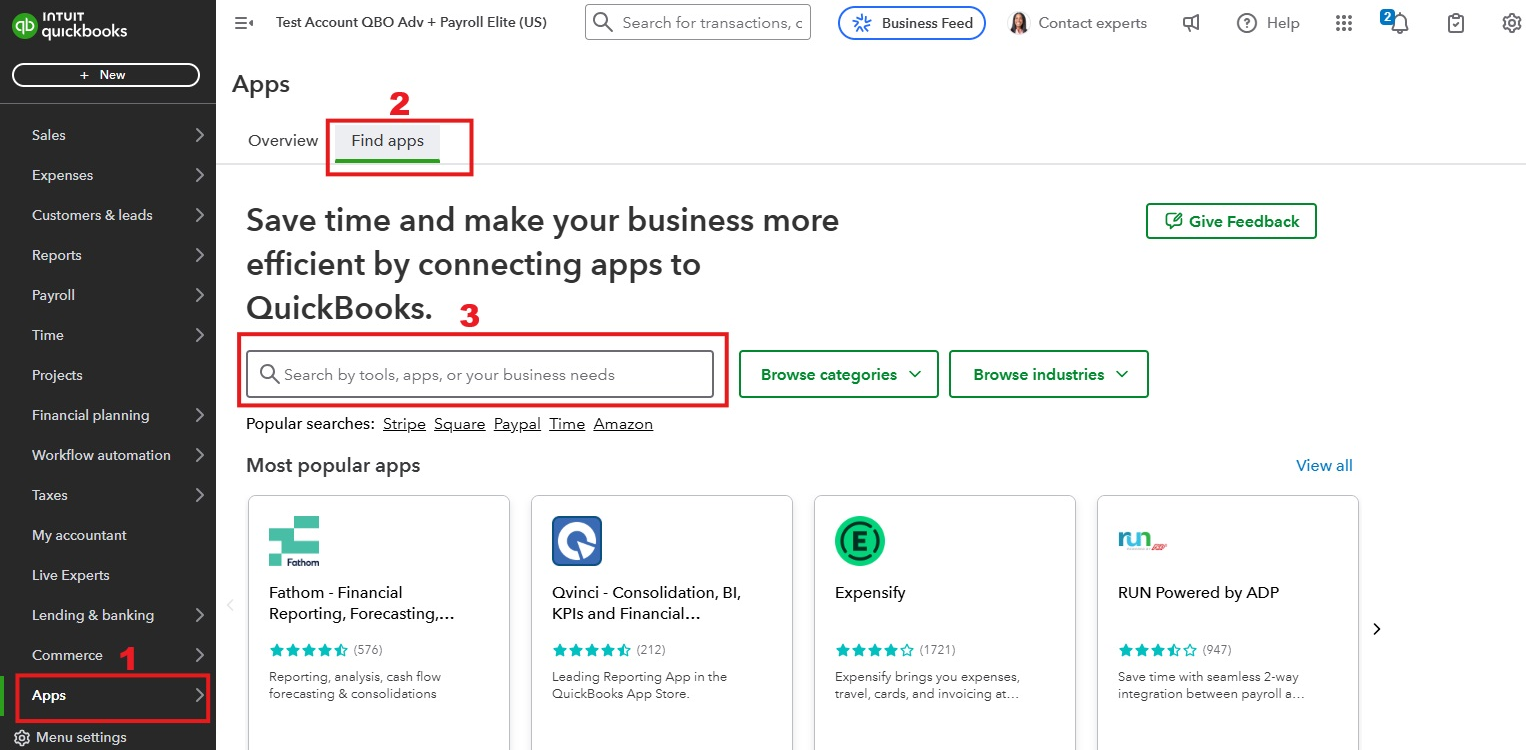The image size is (1526, 750).
Task: Open the Browse industries dropdown
Action: click(1049, 374)
